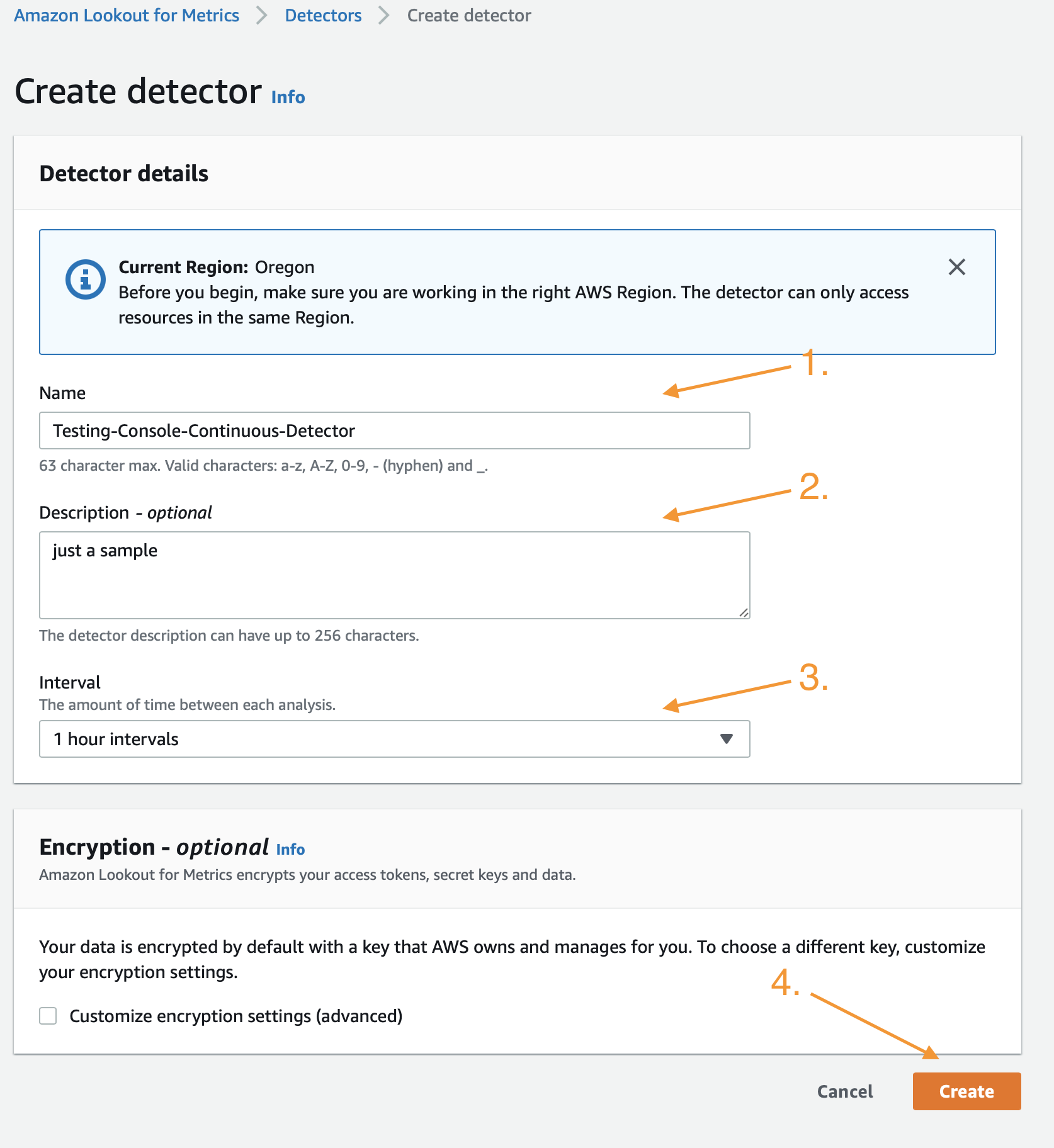Click the Customize encryption settings label
This screenshot has width=1054, height=1148.
pyautogui.click(x=236, y=1016)
